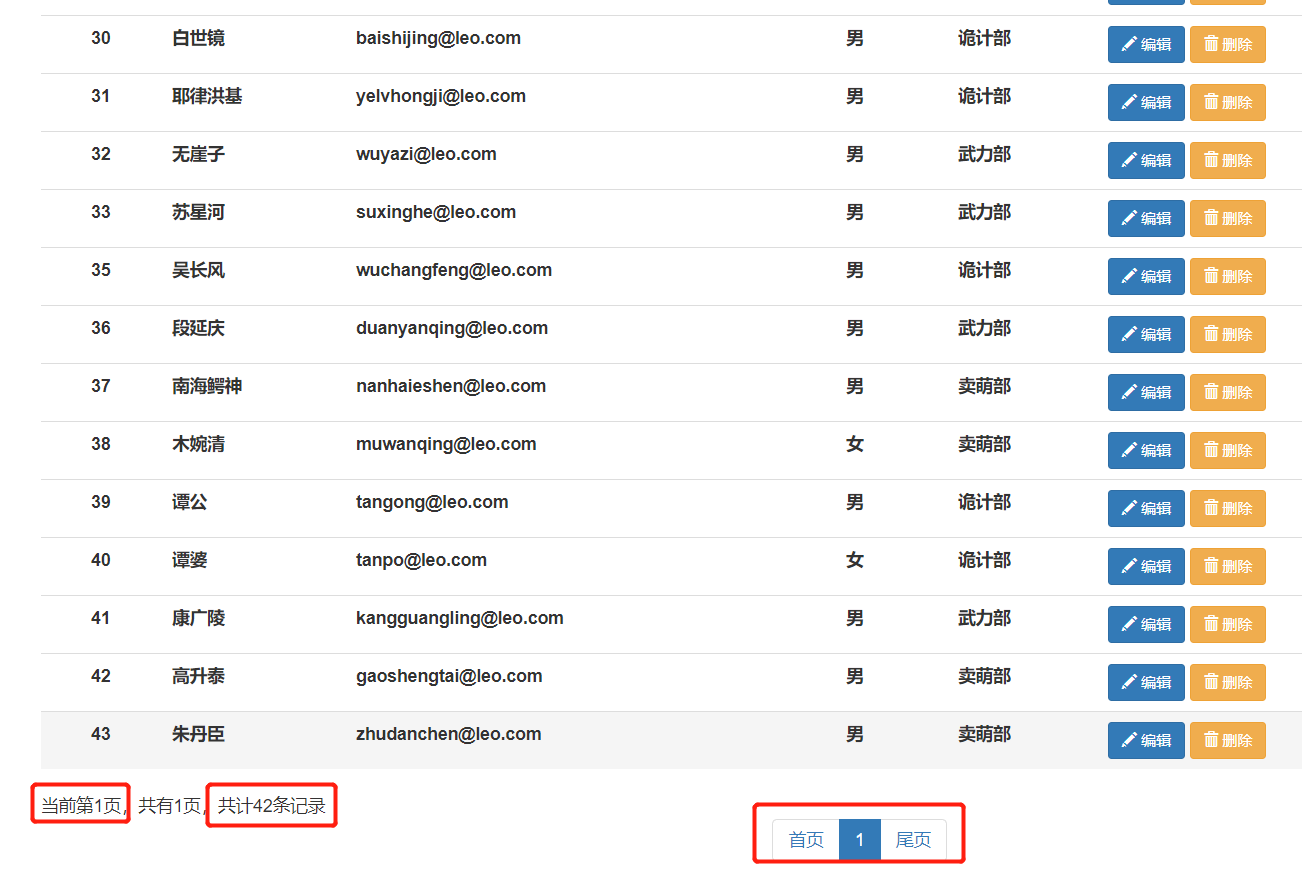Viewport: 1302px width, 873px height.
Task: Select email tangong@leo.com
Action: coord(432,502)
